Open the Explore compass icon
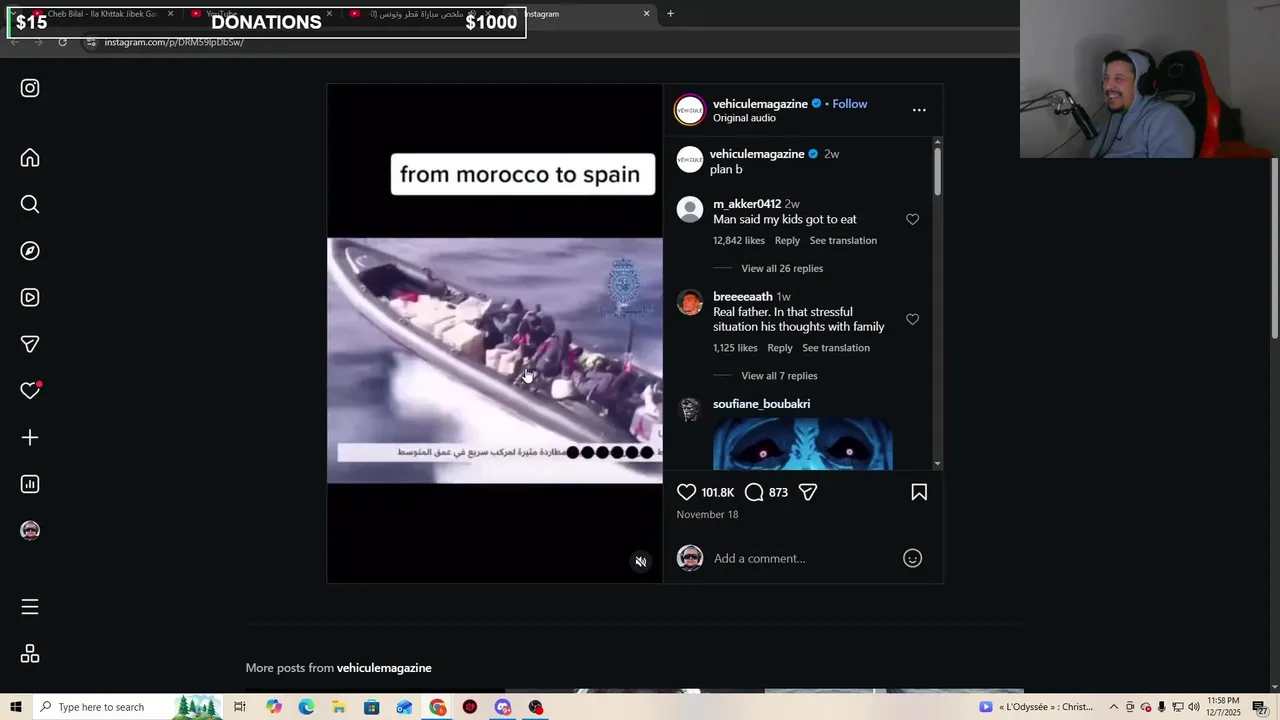This screenshot has height=720, width=1280. (x=30, y=251)
